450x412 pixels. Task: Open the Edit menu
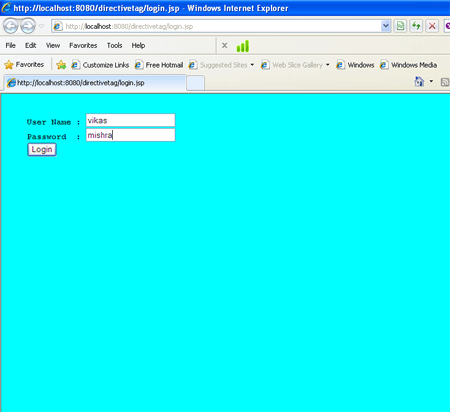click(31, 45)
